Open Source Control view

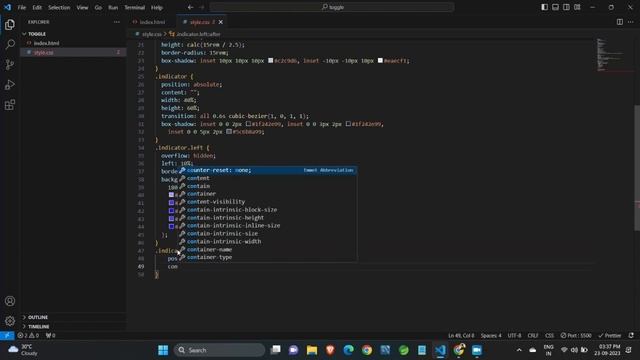tap(10, 64)
